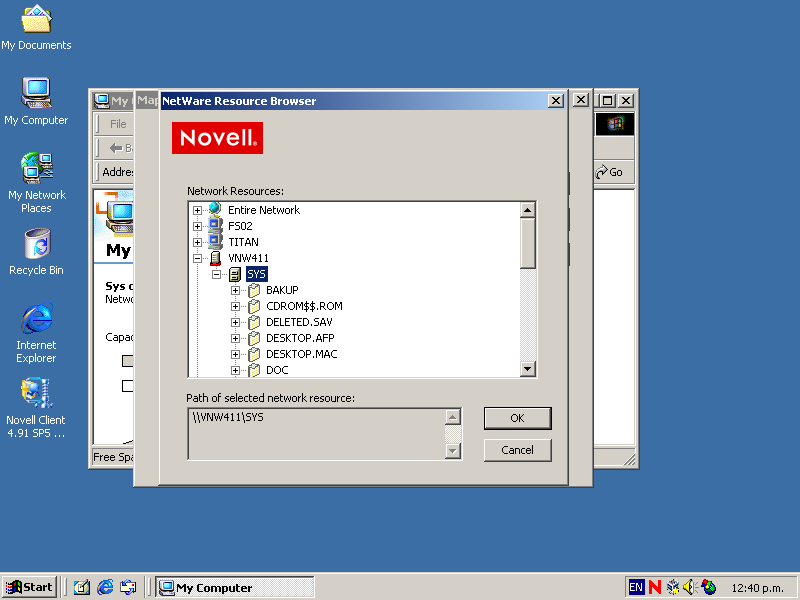Click the EN language indicator in the tray
The width and height of the screenshot is (800, 600).
(x=636, y=587)
